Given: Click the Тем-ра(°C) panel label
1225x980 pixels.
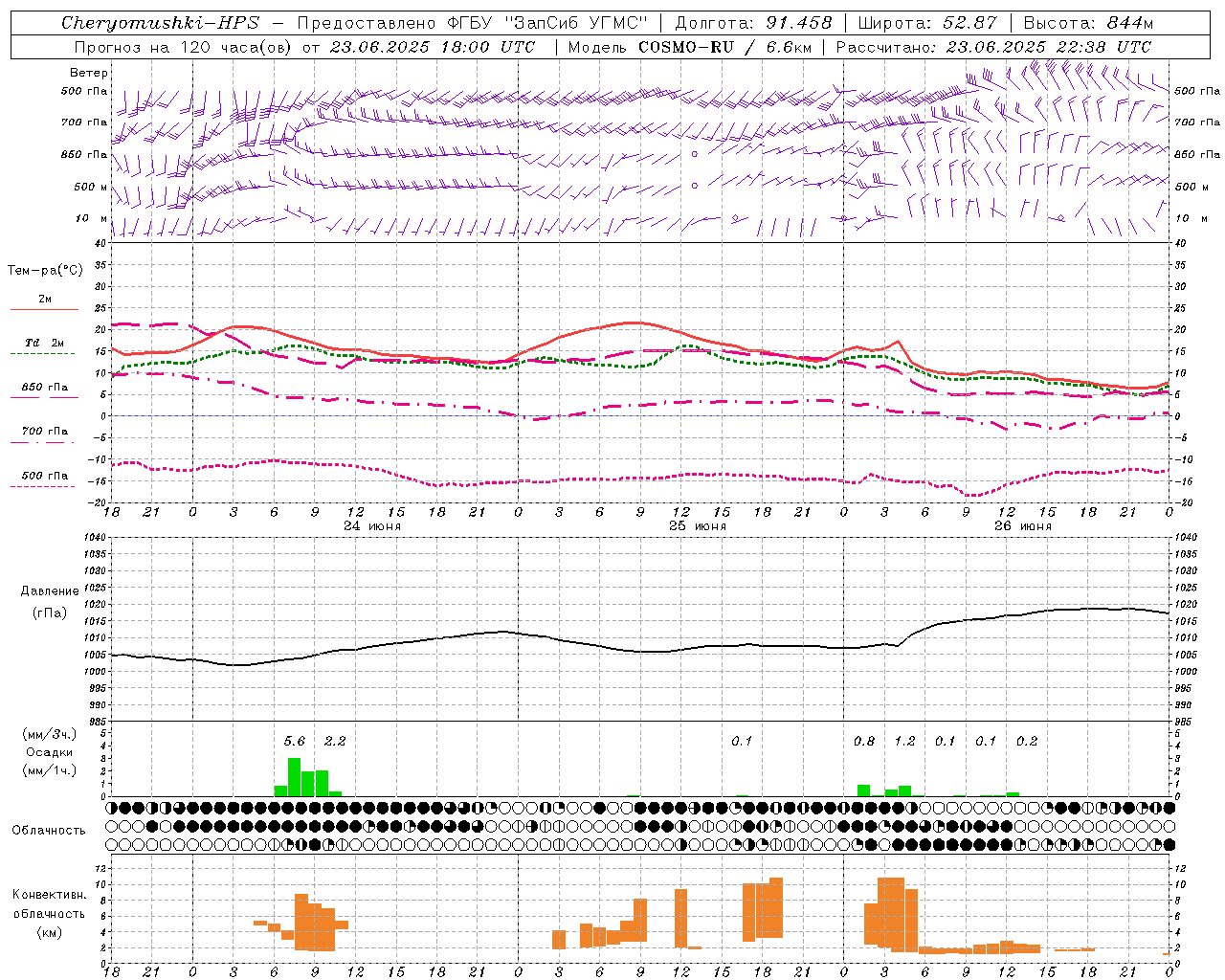Looking at the screenshot, I should [45, 271].
